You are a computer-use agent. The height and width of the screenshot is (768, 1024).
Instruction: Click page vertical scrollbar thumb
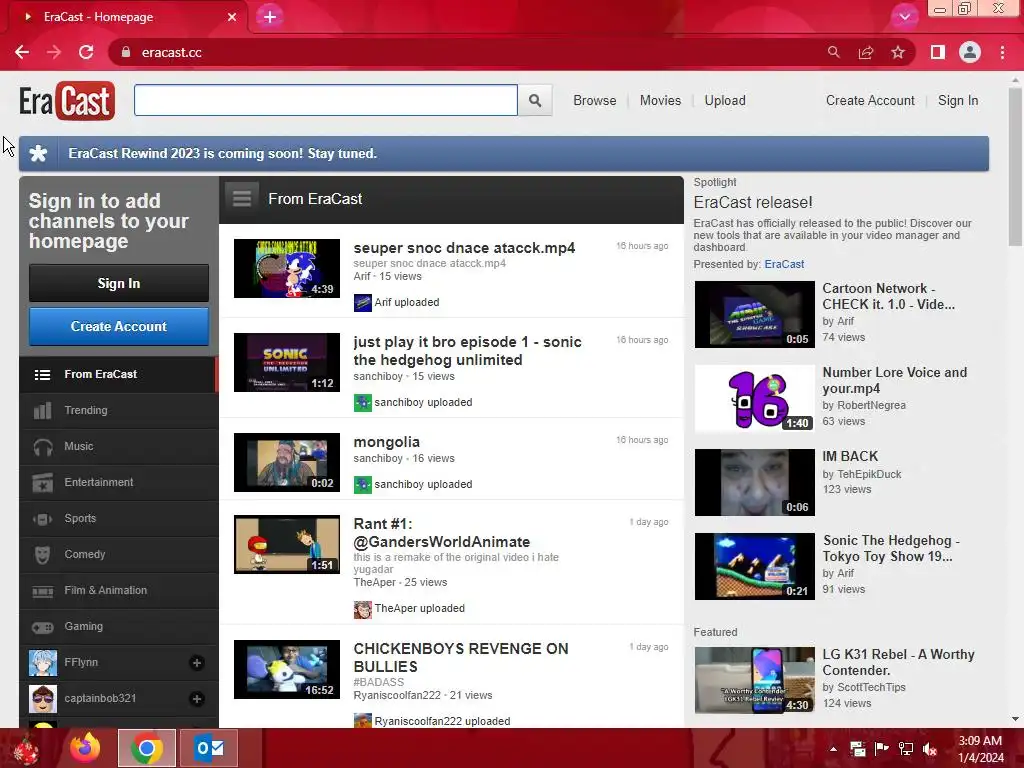point(1016,167)
